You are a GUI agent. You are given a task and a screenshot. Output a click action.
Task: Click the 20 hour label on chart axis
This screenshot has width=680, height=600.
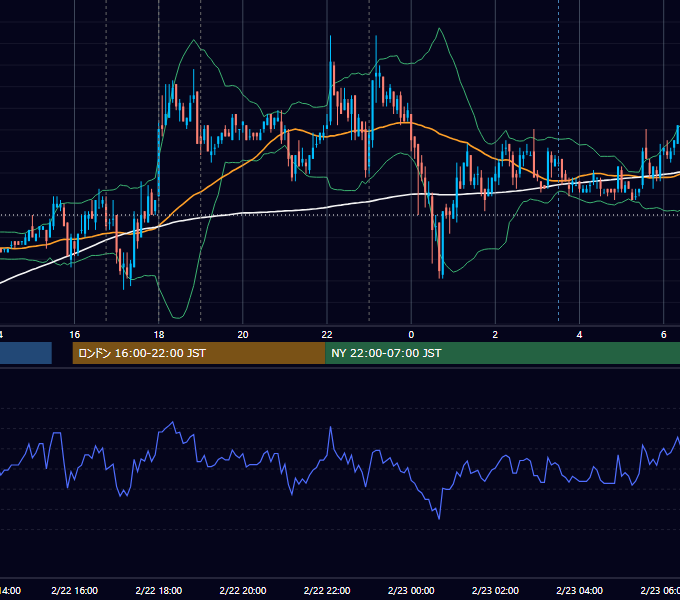click(243, 335)
